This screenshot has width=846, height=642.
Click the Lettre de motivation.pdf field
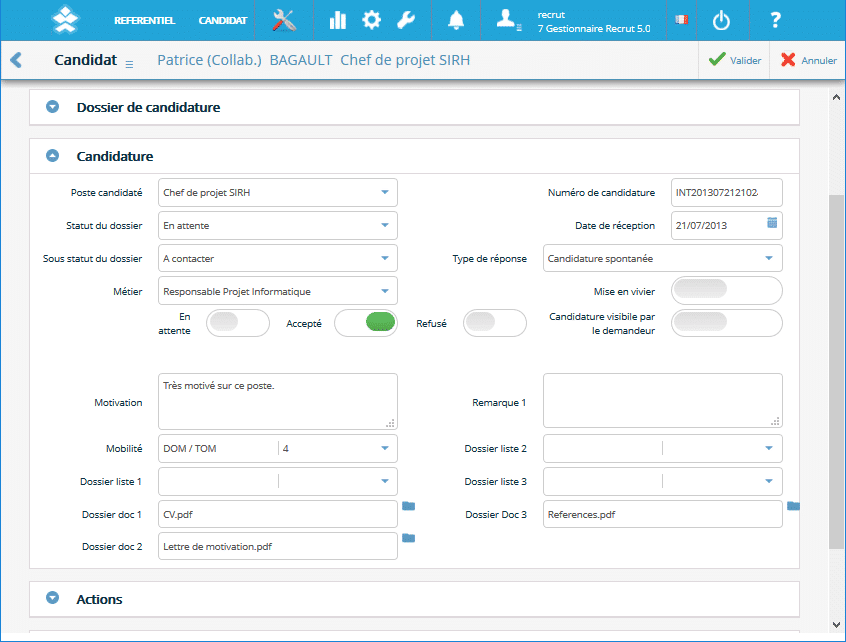(x=278, y=546)
